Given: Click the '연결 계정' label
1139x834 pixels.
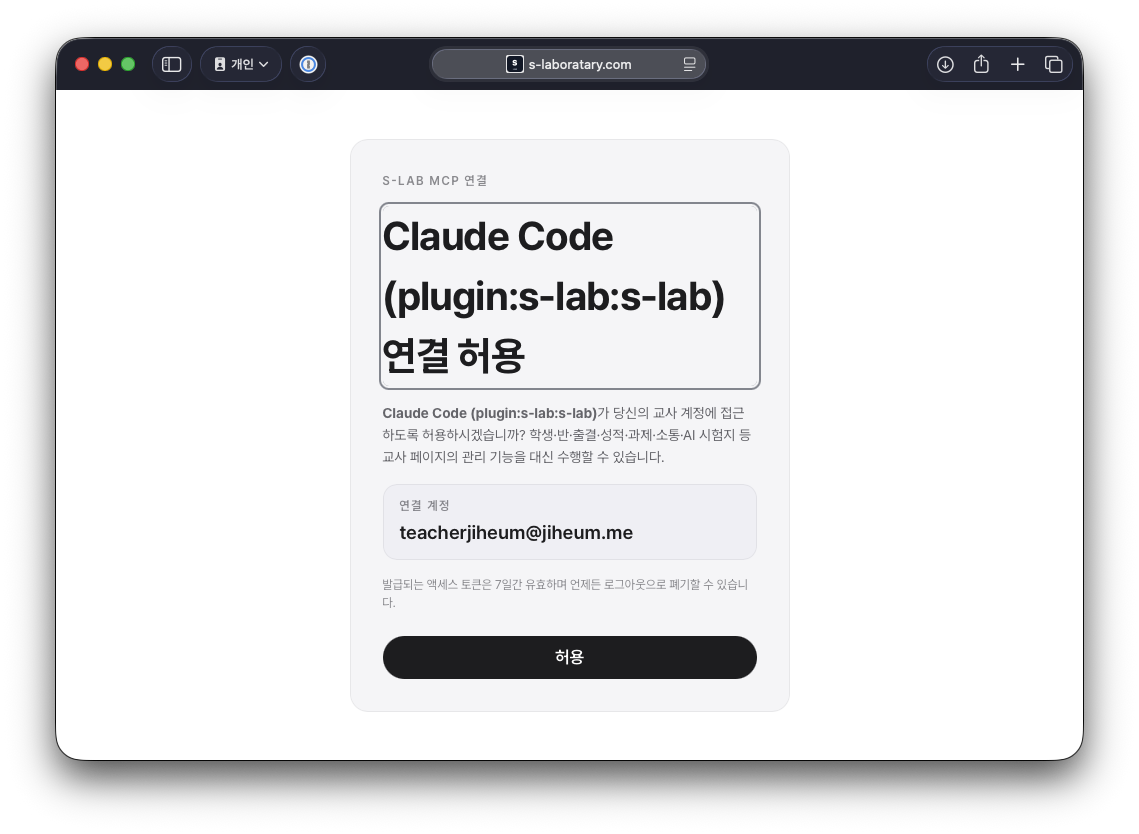Looking at the screenshot, I should pos(424,506).
